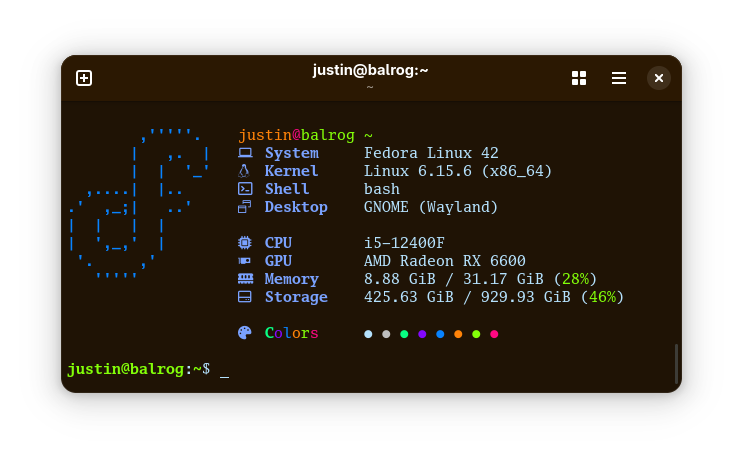Click the 'GPU' label
This screenshot has width=743, height=460.
[x=278, y=262]
